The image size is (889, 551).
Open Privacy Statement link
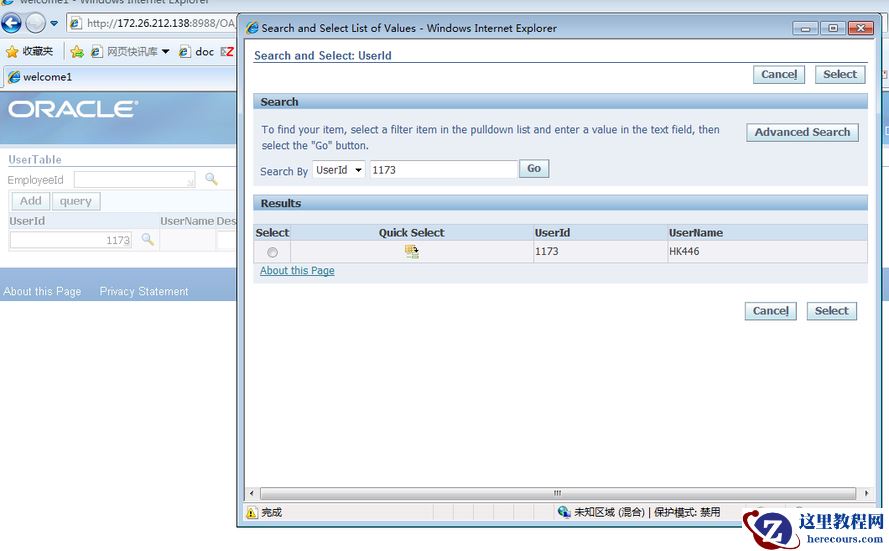pos(144,291)
